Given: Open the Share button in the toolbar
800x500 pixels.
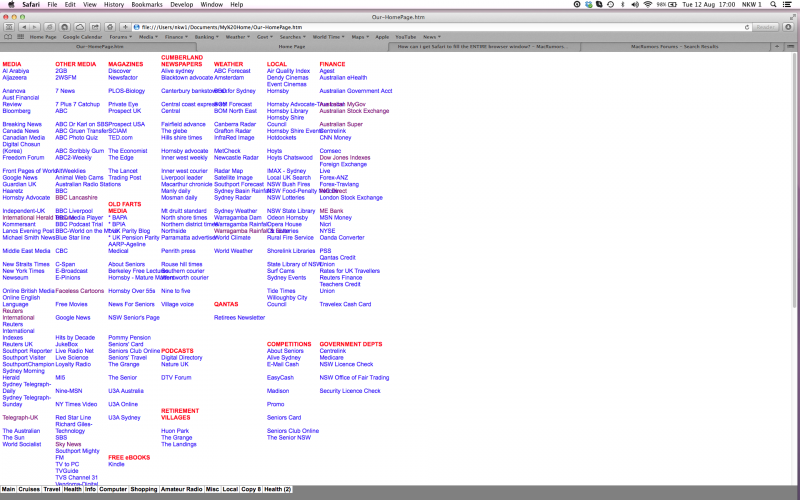Looking at the screenshot, I should click(95, 27).
